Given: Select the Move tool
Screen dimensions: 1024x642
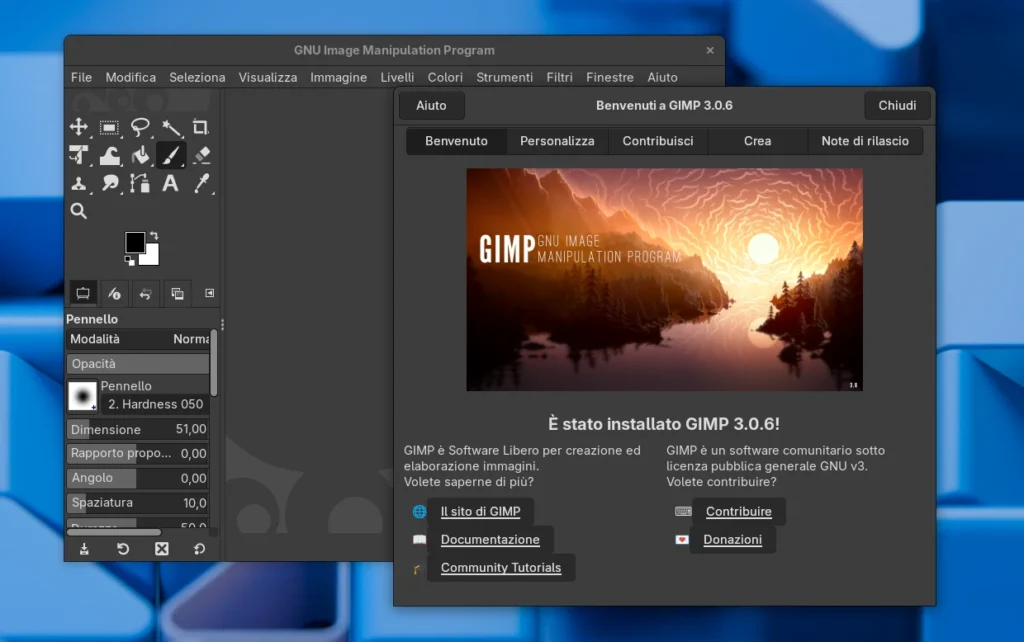Looking at the screenshot, I should [x=78, y=127].
